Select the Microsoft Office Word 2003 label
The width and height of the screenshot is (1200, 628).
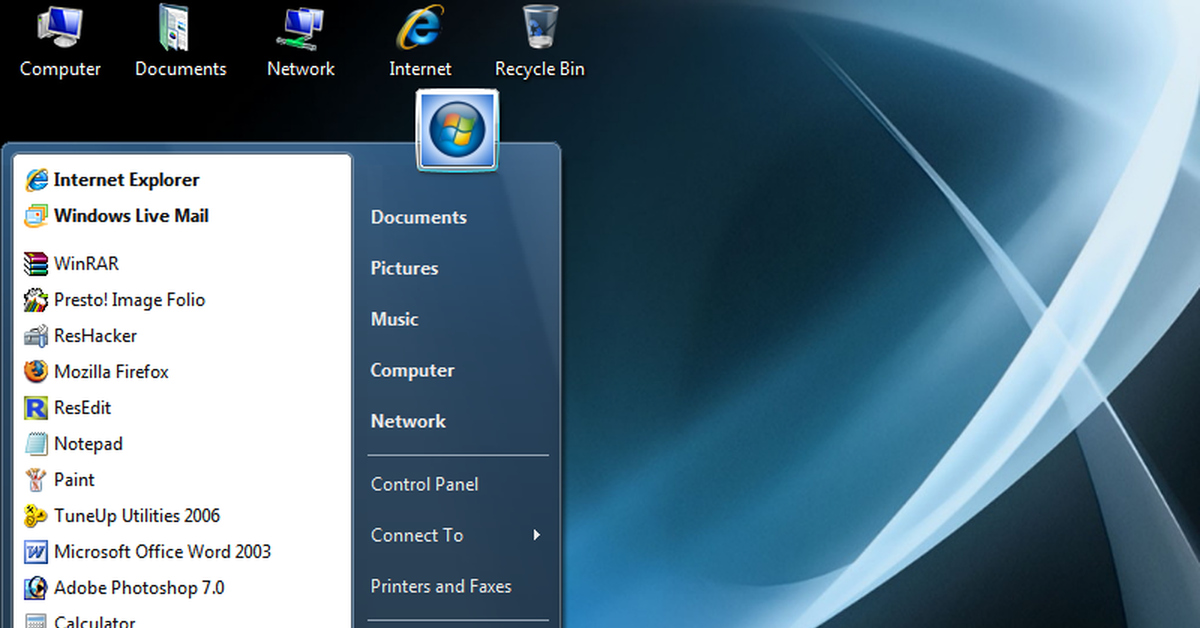(162, 552)
